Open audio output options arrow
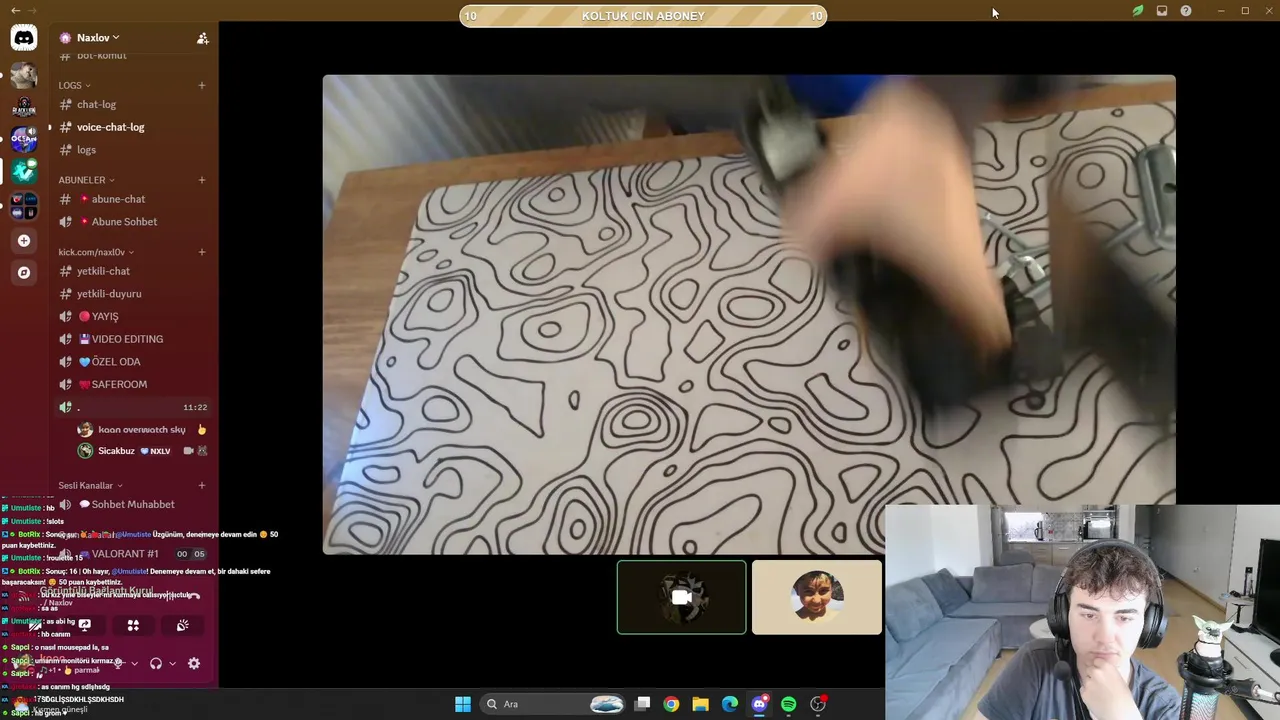The height and width of the screenshot is (720, 1280). 172,663
